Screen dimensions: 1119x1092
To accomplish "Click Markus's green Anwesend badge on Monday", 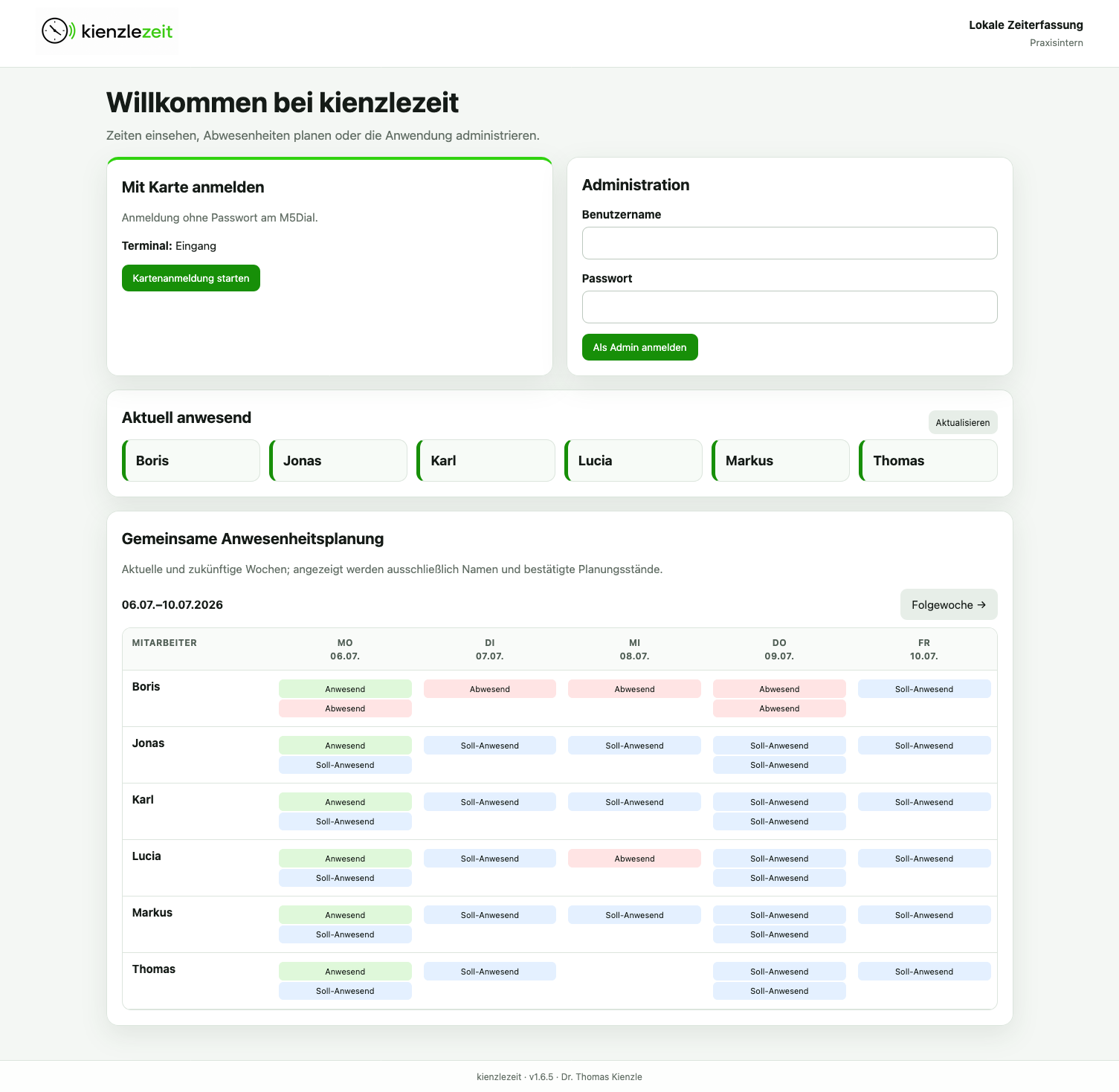I will [345, 915].
